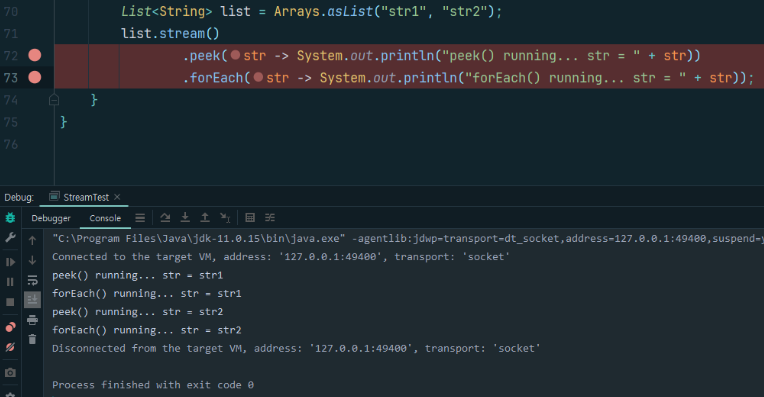Click 'Disconnected from the target VM' console line
This screenshot has width=764, height=397.
296,348
